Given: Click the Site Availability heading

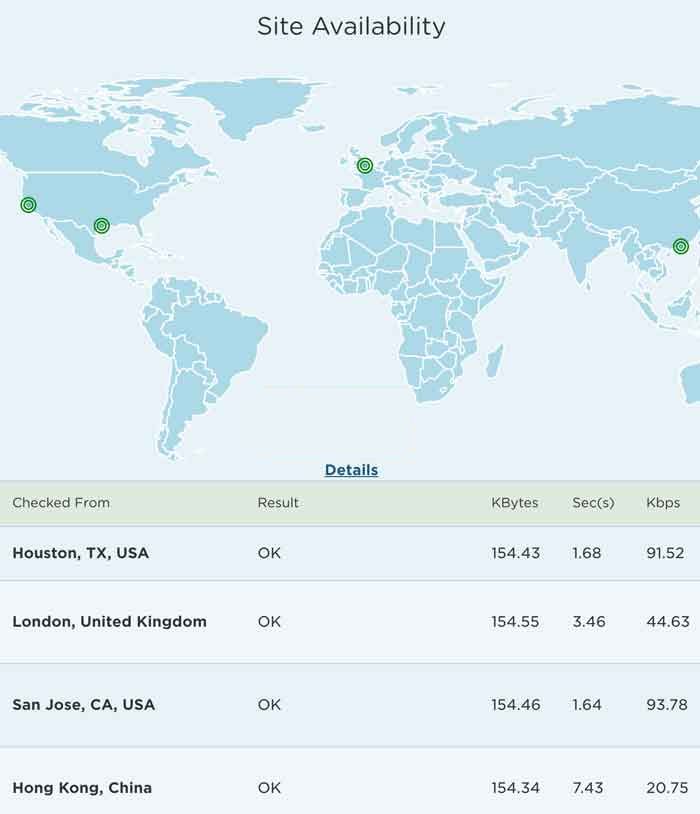Looking at the screenshot, I should (x=352, y=26).
